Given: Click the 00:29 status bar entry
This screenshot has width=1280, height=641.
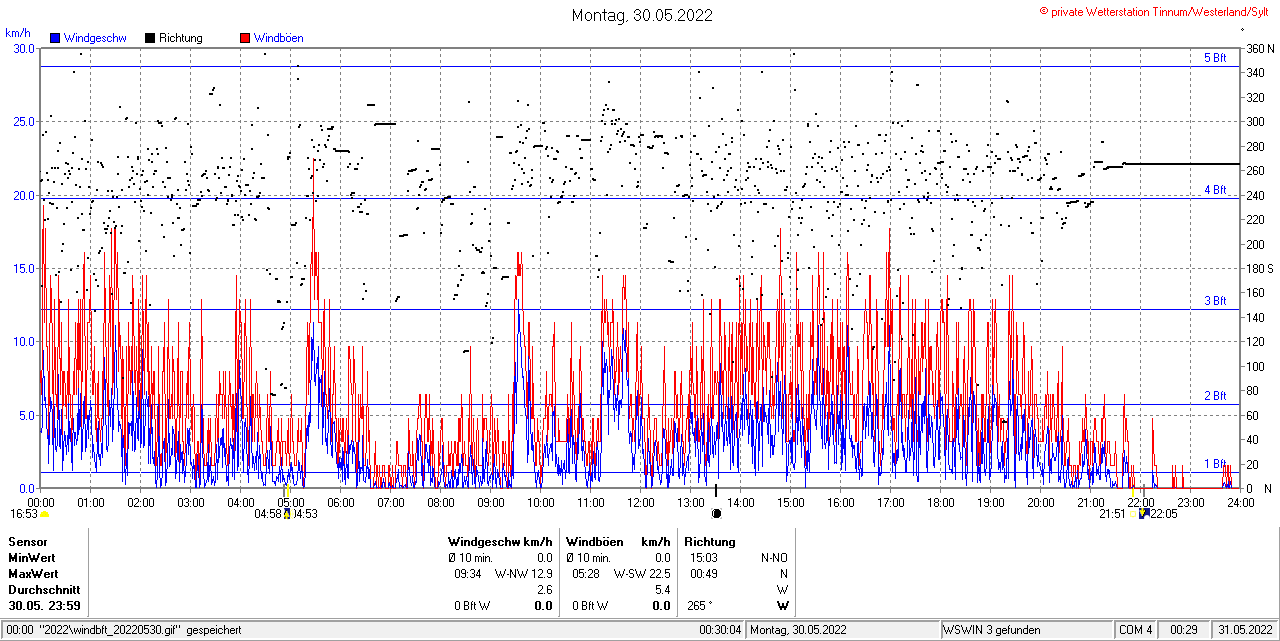Looking at the screenshot, I should pyautogui.click(x=1184, y=630).
